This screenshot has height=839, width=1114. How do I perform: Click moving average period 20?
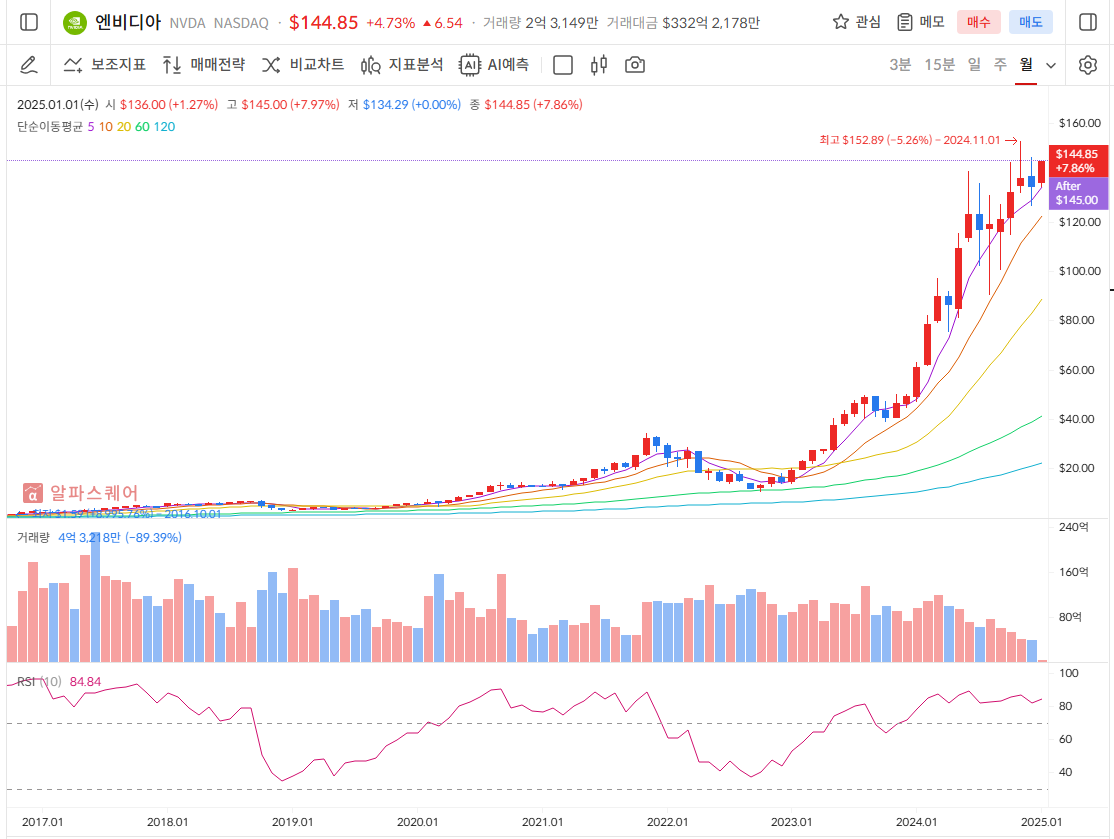point(124,126)
